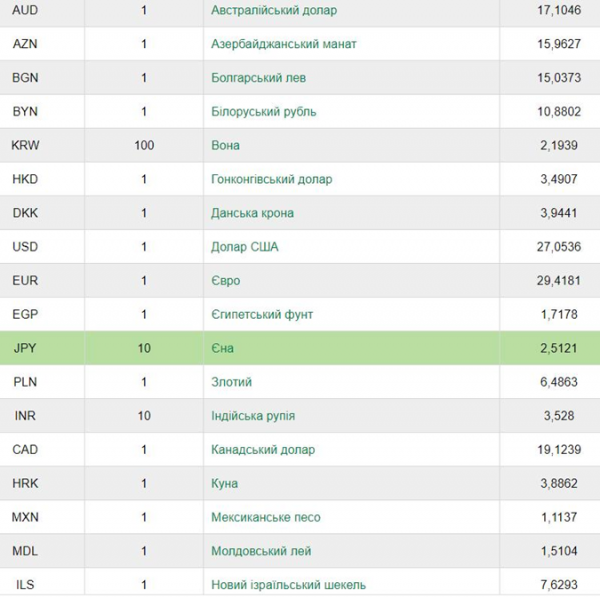600x598 pixels.
Task: Click the rate value 3,528
Action: pos(559,416)
